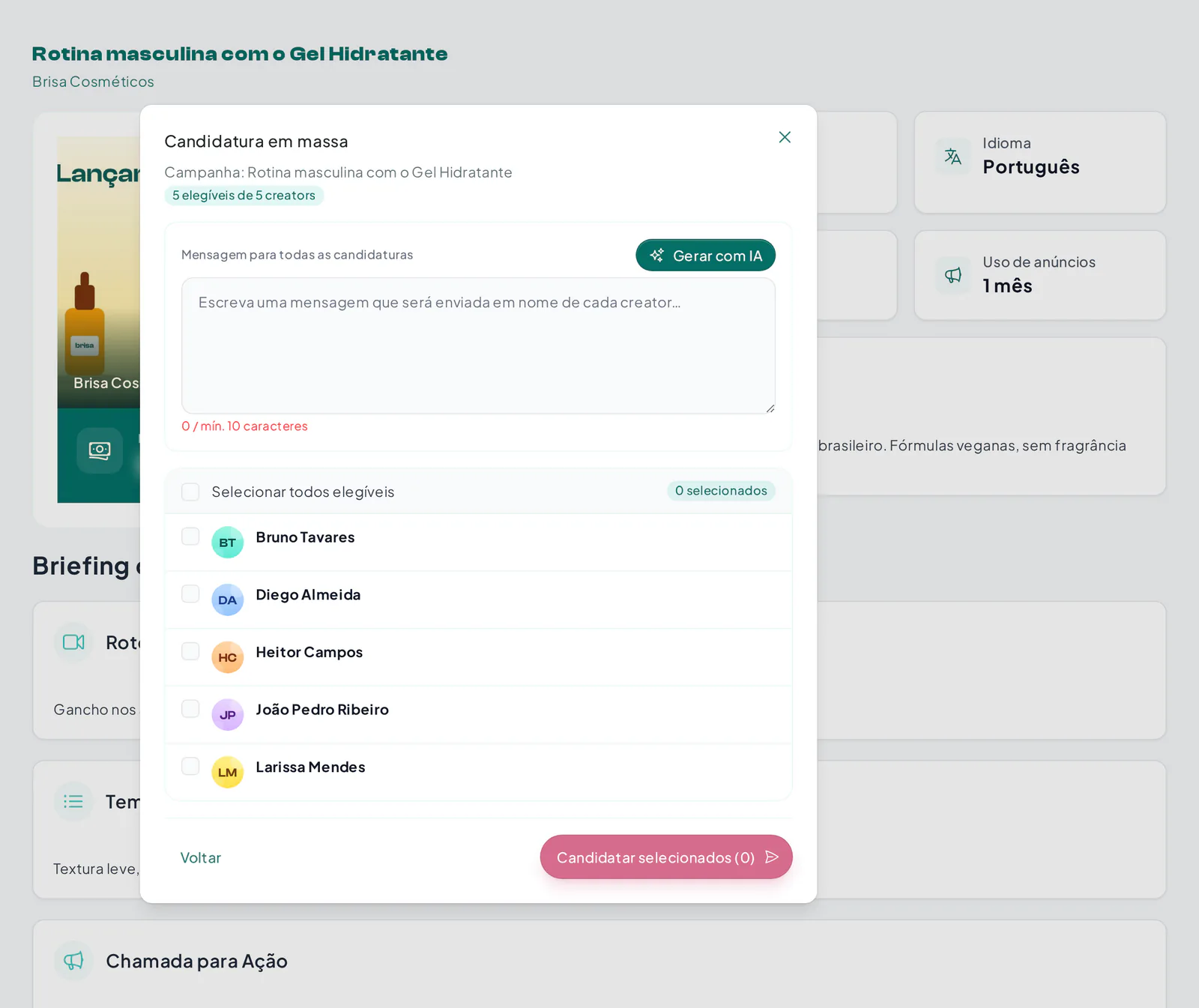
Task: Click the LM avatar of Larissa Mendes
Action: coord(228,773)
